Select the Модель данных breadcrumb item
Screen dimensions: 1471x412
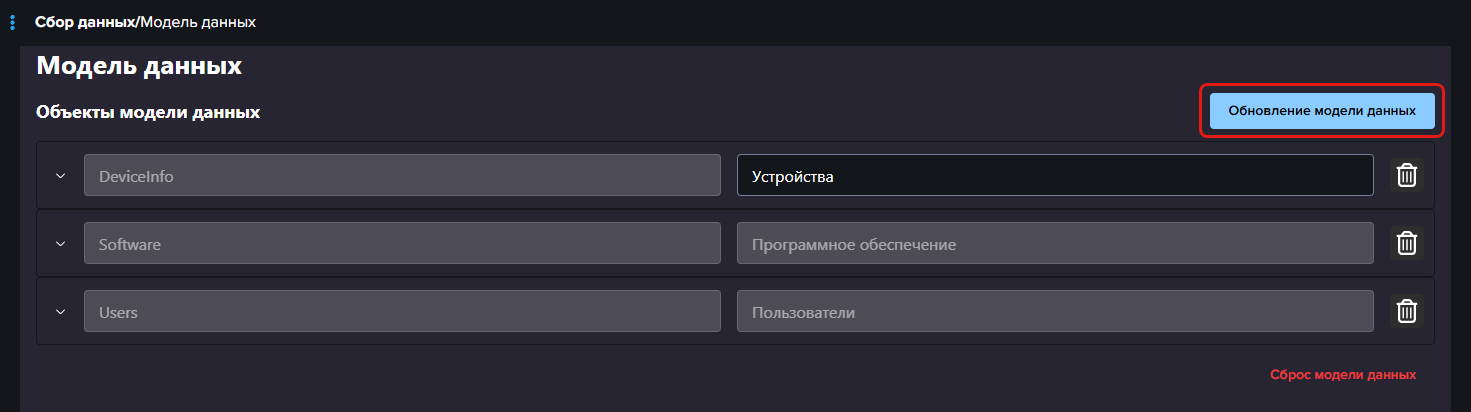click(x=197, y=22)
